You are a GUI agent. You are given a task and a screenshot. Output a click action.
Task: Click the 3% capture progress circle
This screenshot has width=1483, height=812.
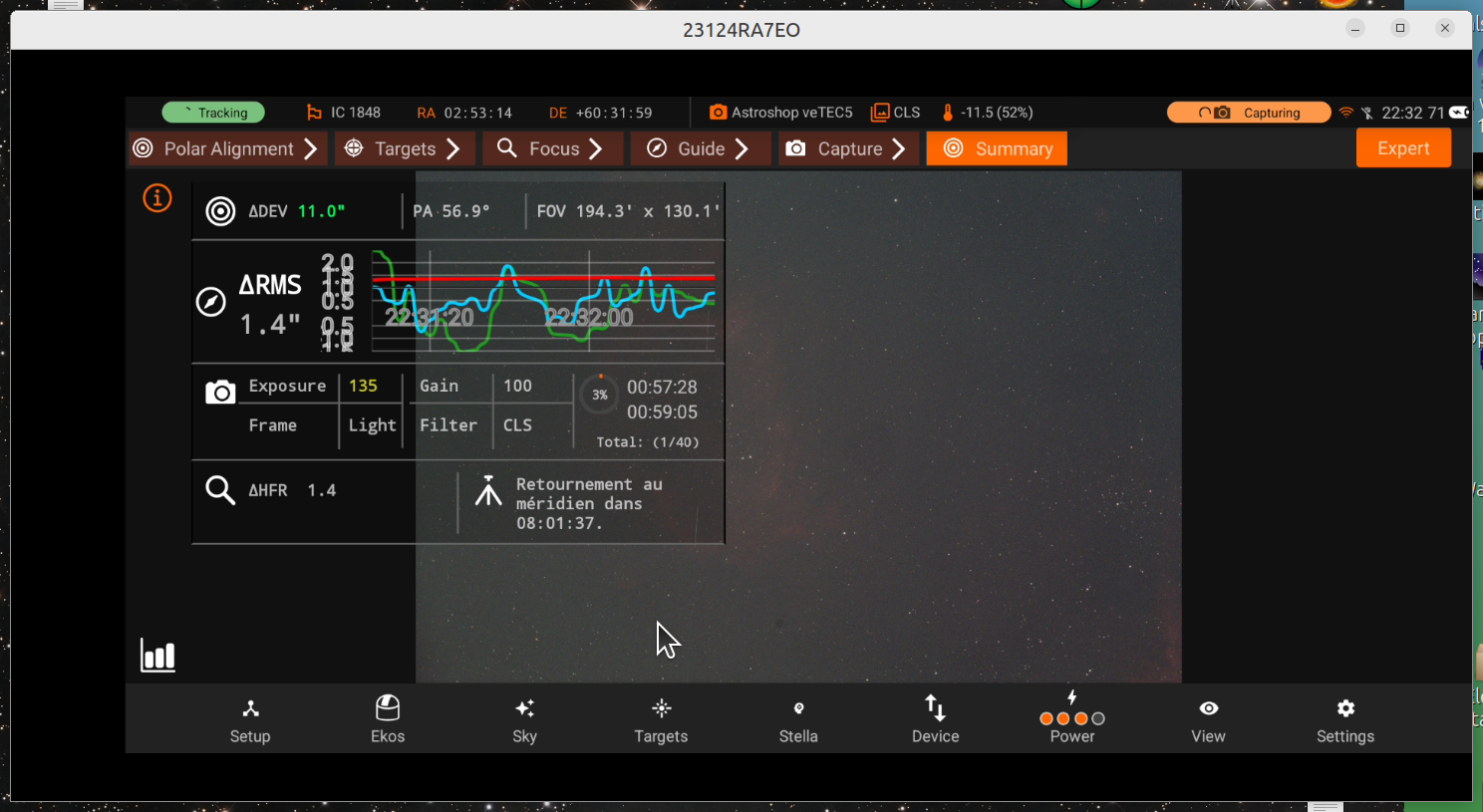[x=600, y=395]
